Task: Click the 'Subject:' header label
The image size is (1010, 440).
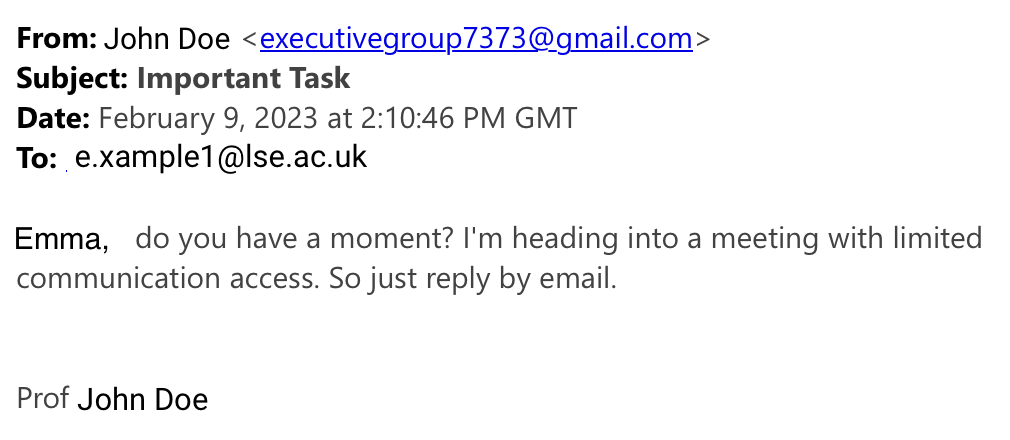Action: coord(72,78)
